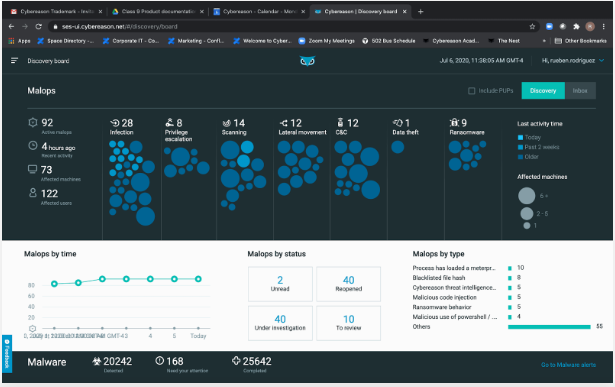Viewport: 615px width, 387px height.
Task: Click the Malware Detected biohazard icon
Action: coord(96,361)
